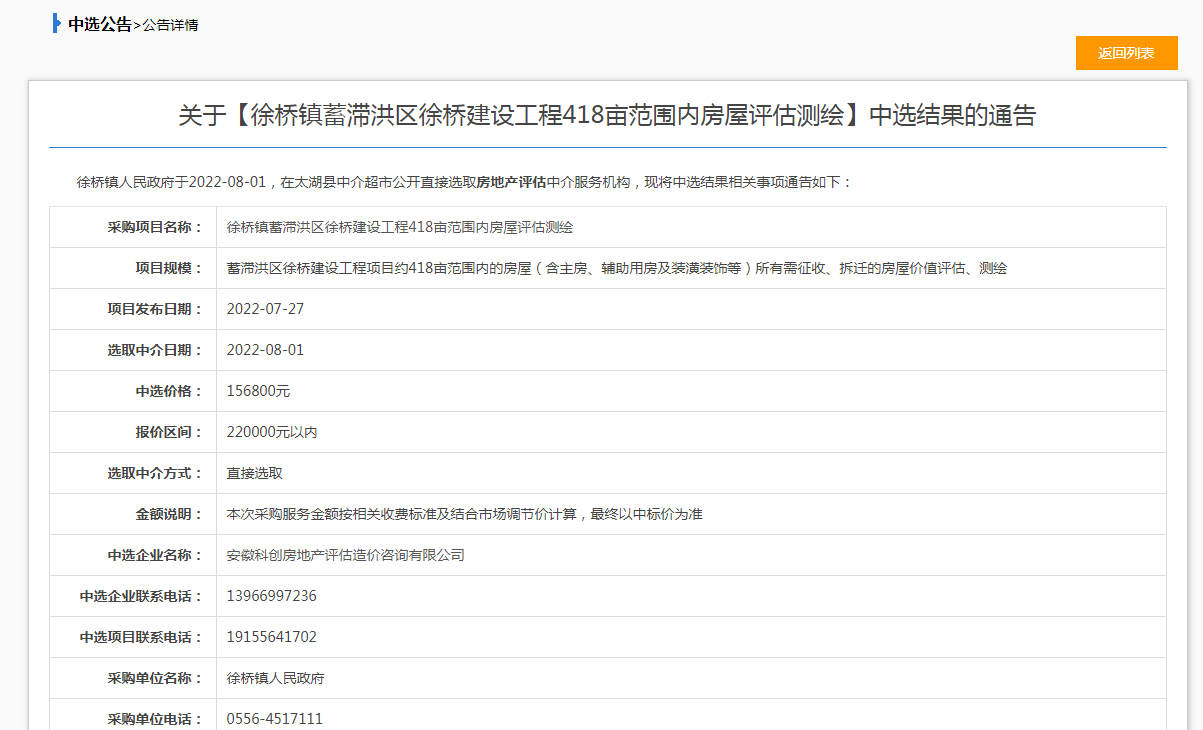Select the 直接选取 method value
The width and height of the screenshot is (1203, 730).
pyautogui.click(x=253, y=472)
